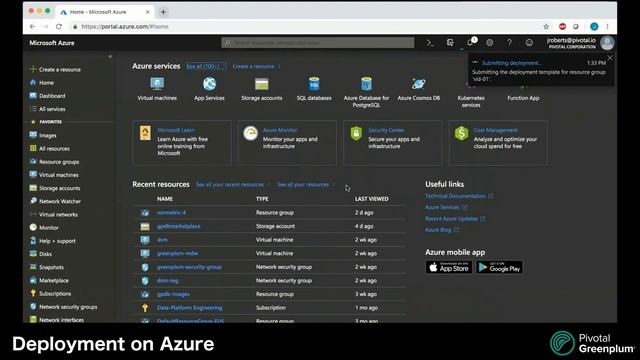Open SQL databases service icon
The width and height of the screenshot is (640, 360).
pos(314,84)
